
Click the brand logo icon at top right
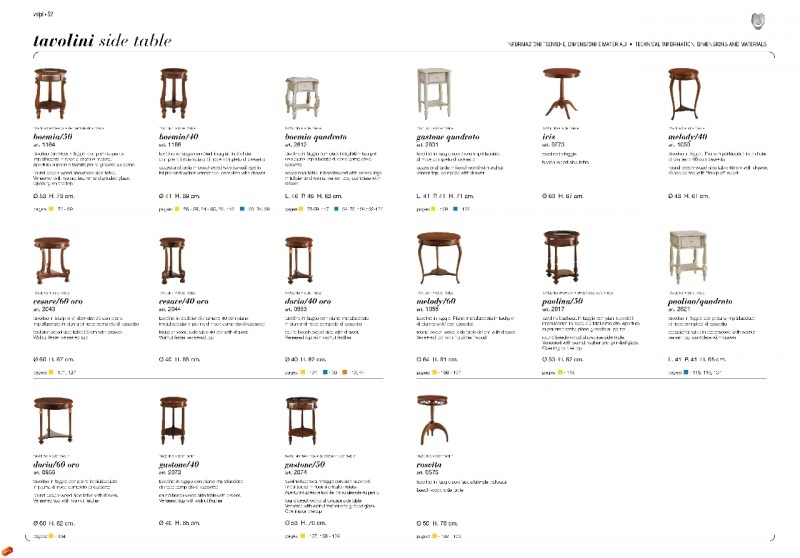coord(758,21)
